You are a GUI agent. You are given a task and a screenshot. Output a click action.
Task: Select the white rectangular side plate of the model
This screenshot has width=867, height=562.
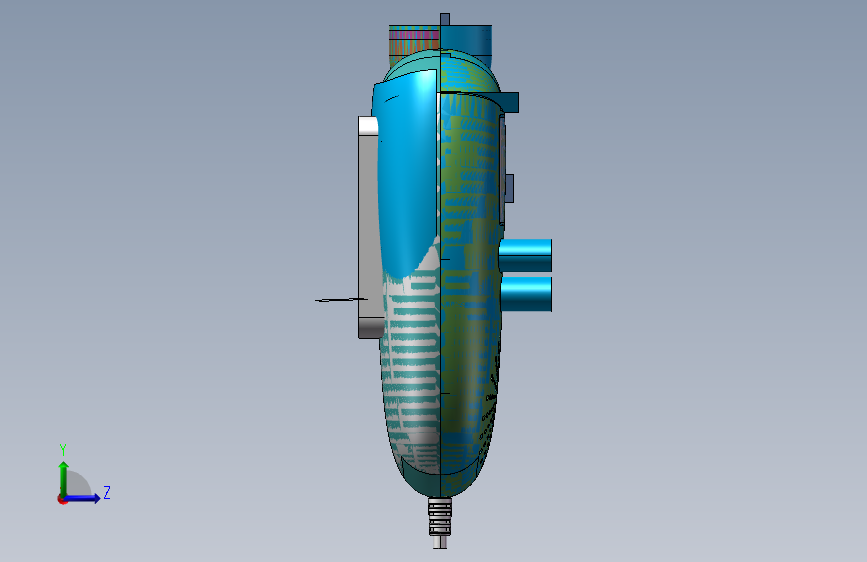coord(369,227)
